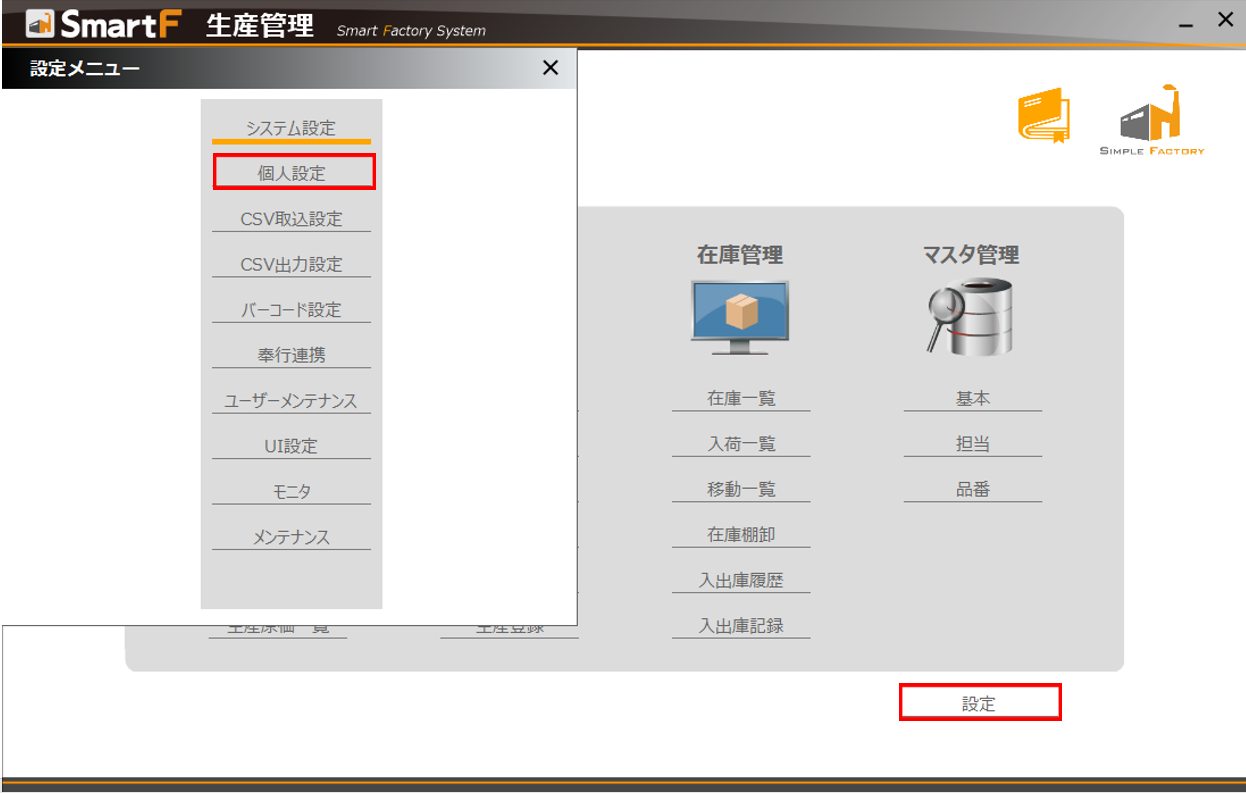The height and width of the screenshot is (793, 1246).
Task: Open ユーザーメンテナンス
Action: click(291, 401)
